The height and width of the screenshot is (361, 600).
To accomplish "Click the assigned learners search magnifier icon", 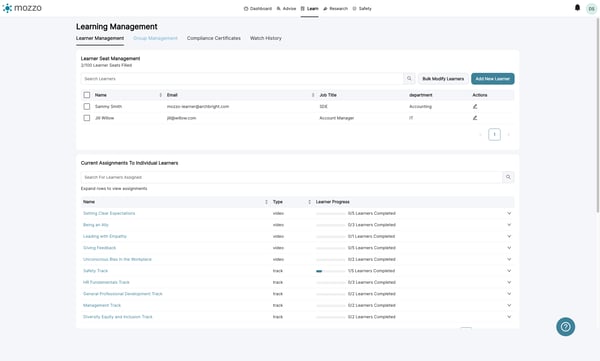I will coord(508,177).
